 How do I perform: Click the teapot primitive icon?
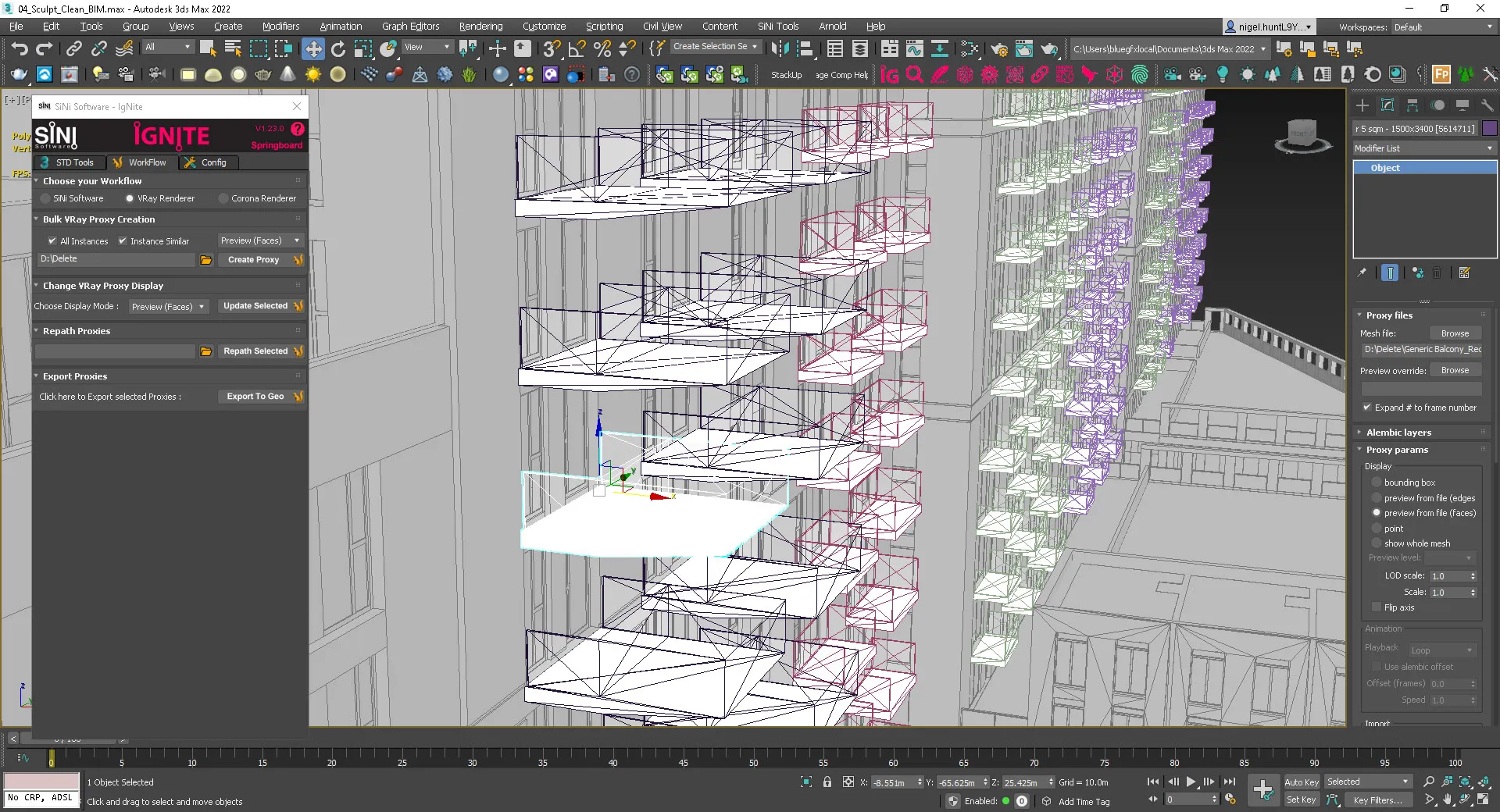pos(263,75)
